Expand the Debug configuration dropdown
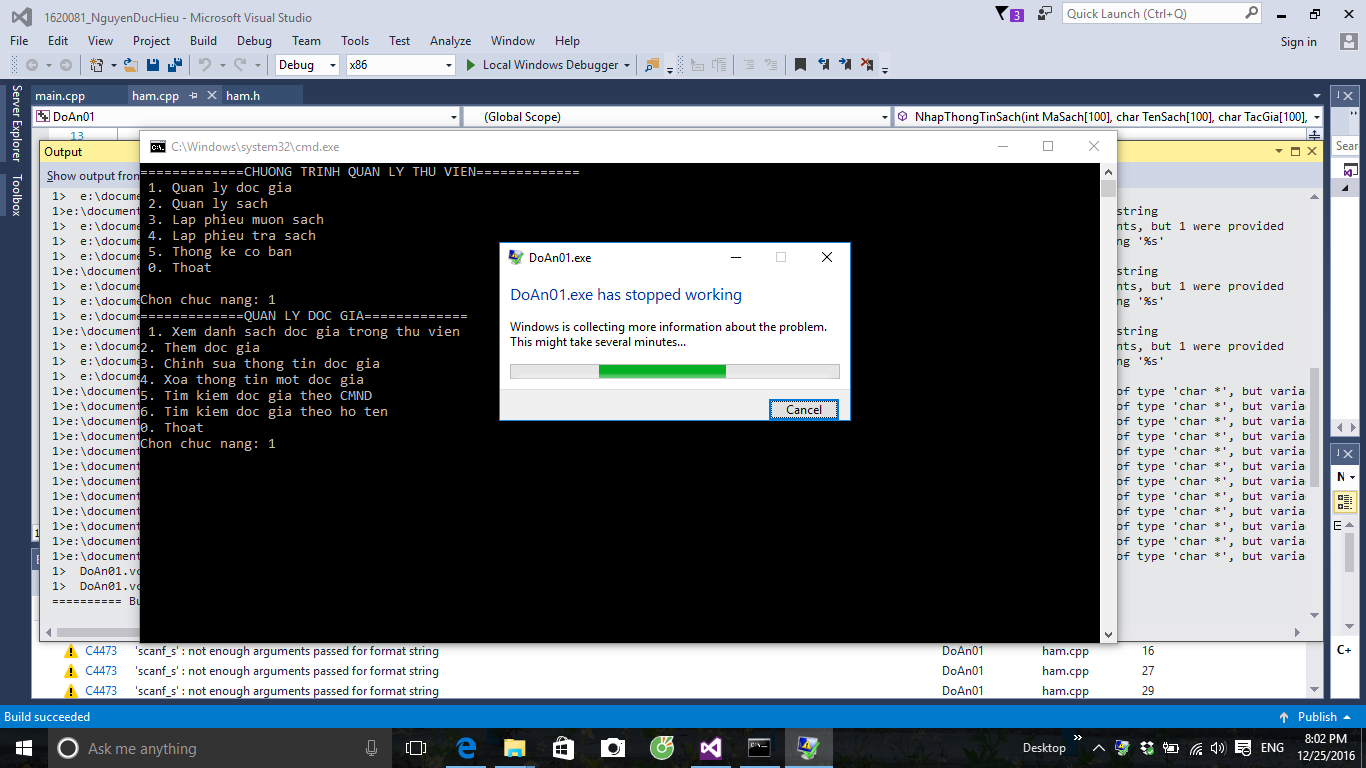 [x=308, y=65]
